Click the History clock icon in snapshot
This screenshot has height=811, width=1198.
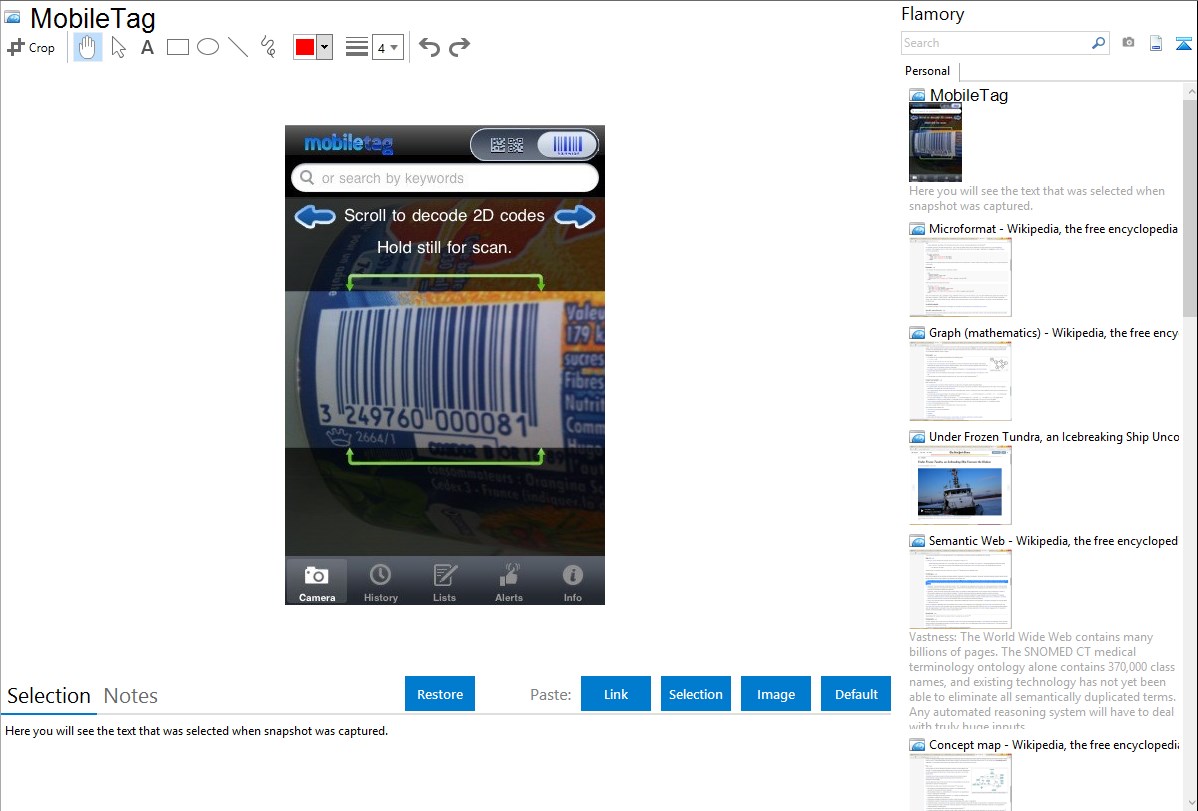380,575
